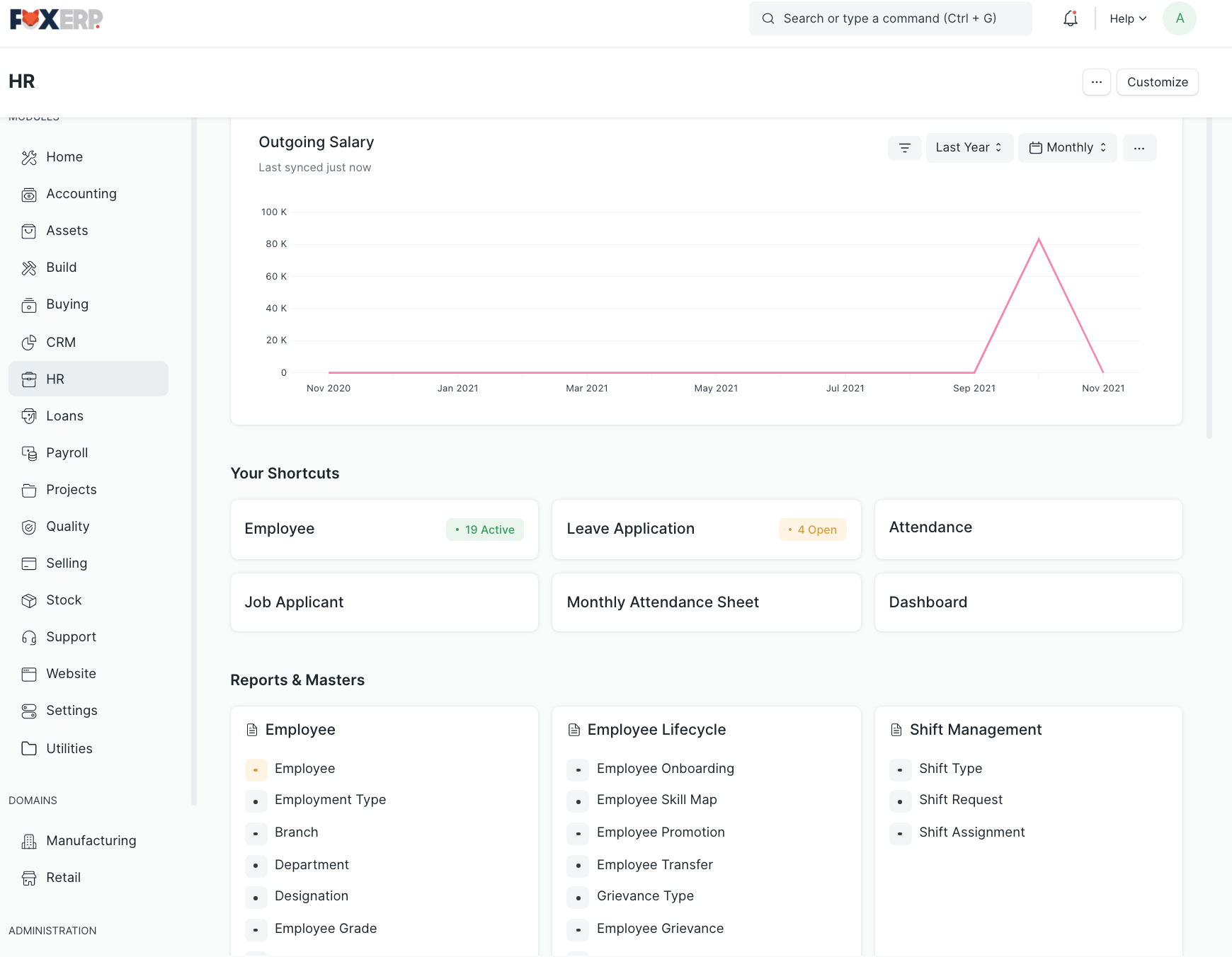This screenshot has width=1232, height=957.
Task: Open the chart filter icon
Action: [905, 148]
